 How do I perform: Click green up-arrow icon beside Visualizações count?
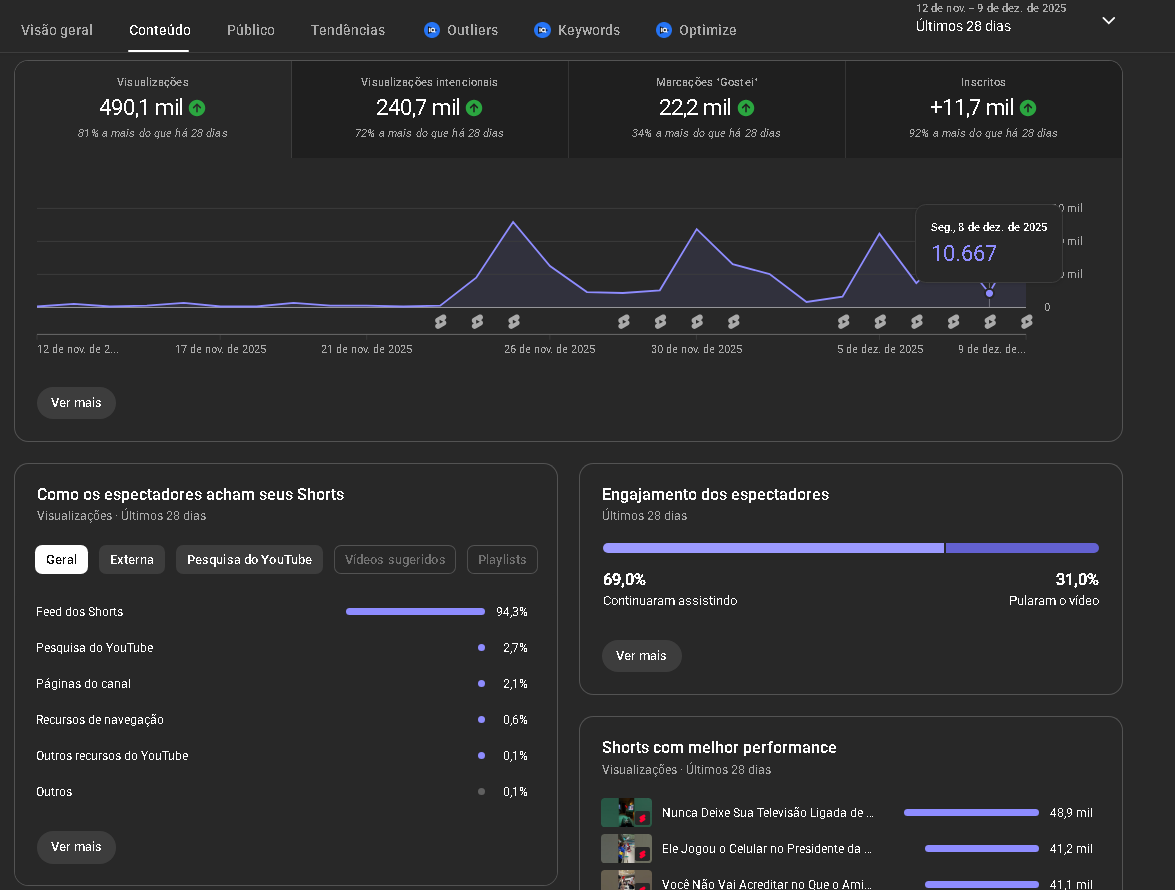pos(197,108)
